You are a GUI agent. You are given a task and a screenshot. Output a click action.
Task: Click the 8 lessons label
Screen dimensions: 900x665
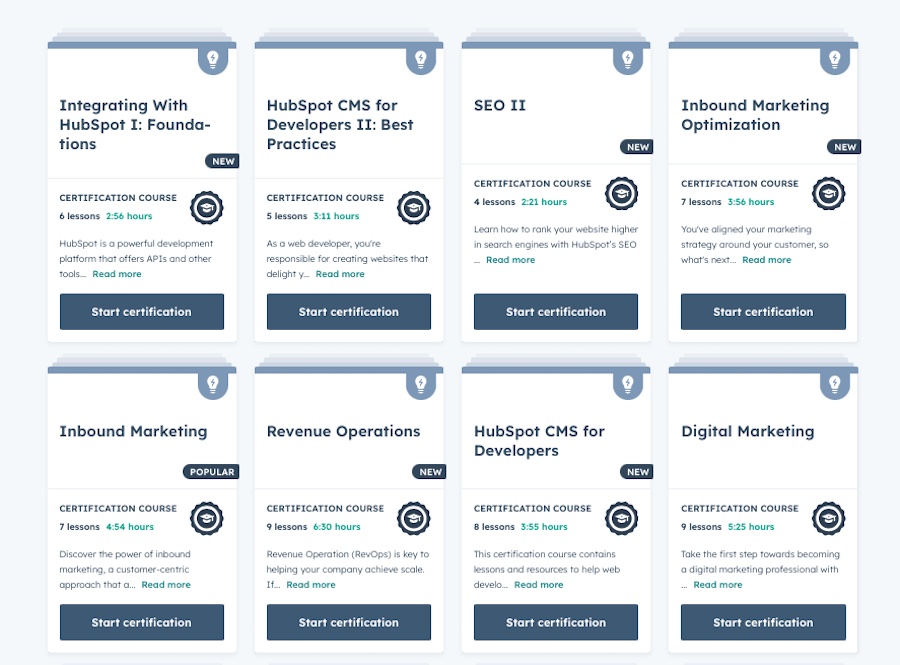click(494, 527)
